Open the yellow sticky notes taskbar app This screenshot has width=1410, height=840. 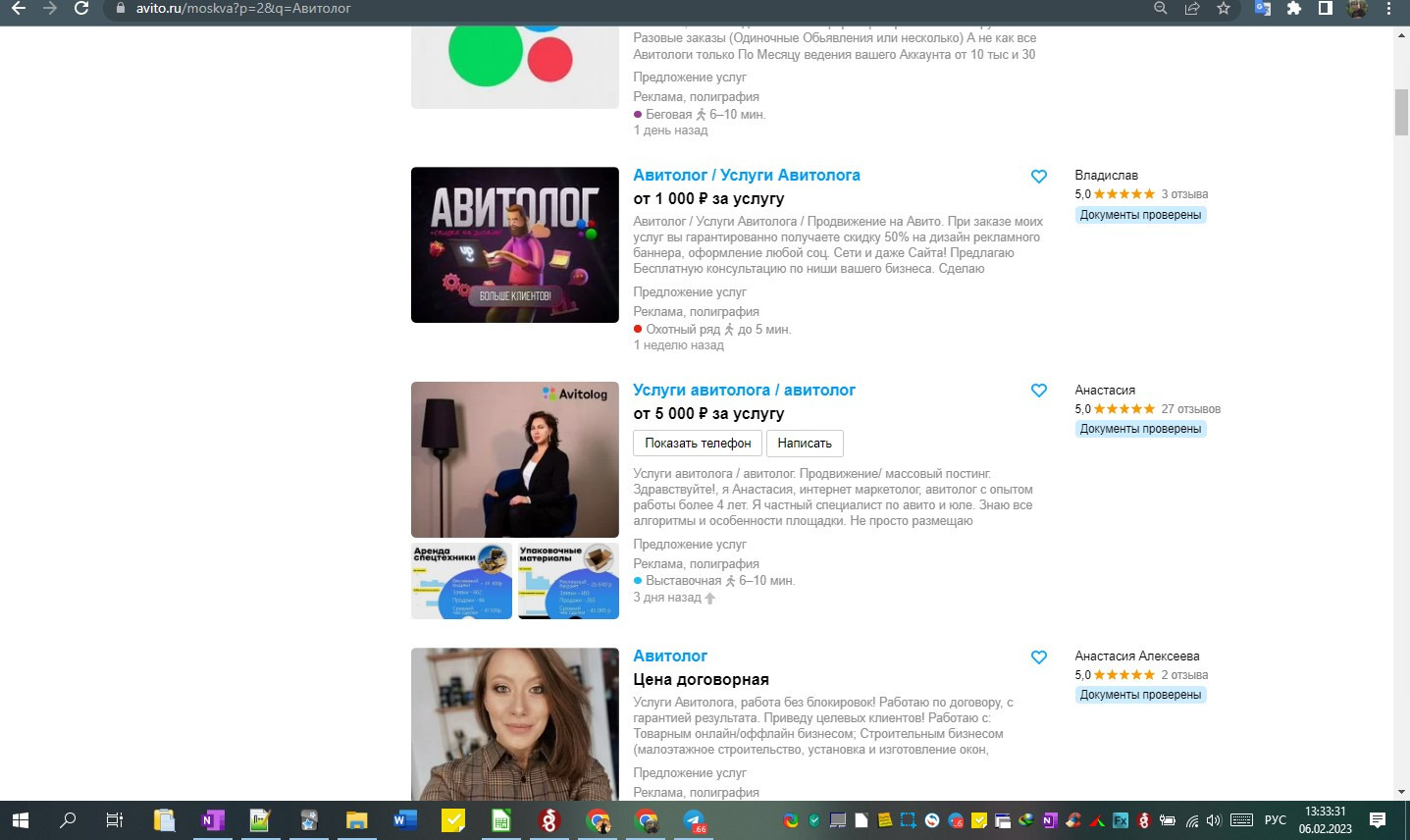pyautogui.click(x=452, y=820)
